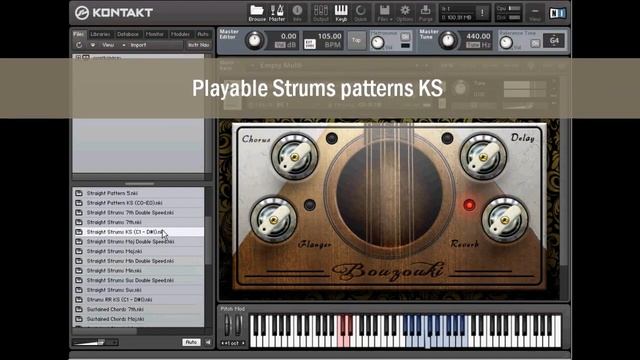Switch to the Database tab
The image size is (640, 360).
click(128, 34)
